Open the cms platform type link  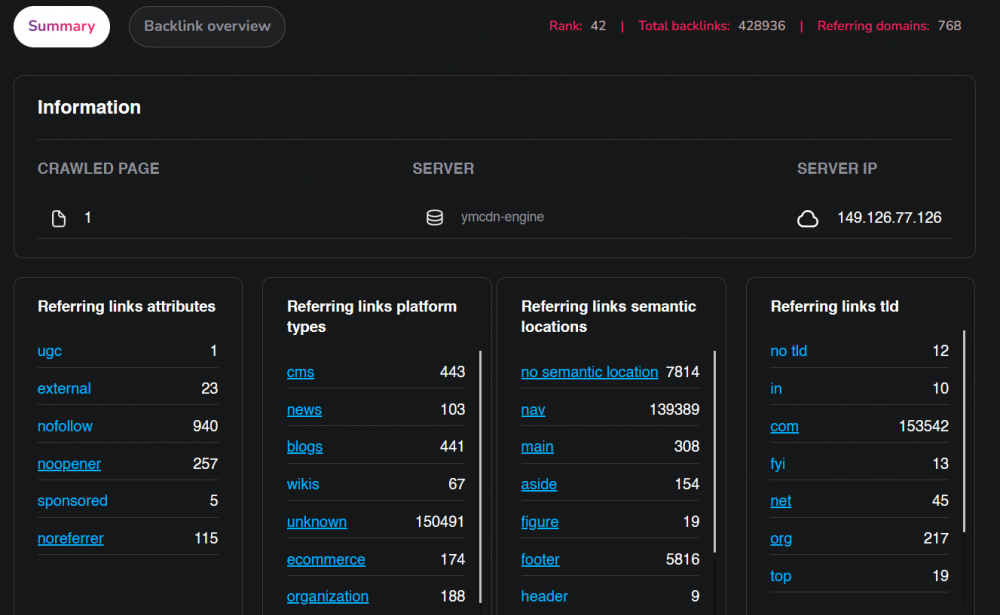(300, 372)
